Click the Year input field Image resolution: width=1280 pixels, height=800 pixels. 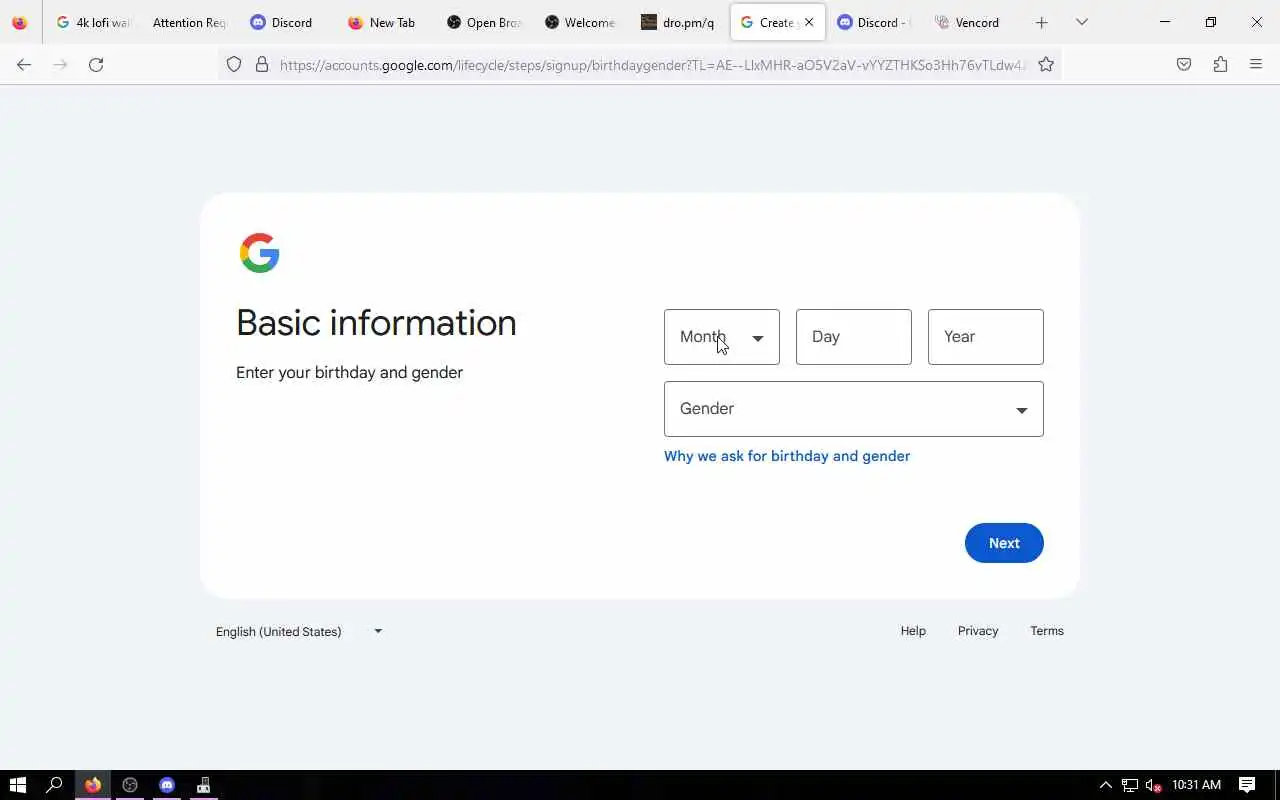pyautogui.click(x=985, y=337)
